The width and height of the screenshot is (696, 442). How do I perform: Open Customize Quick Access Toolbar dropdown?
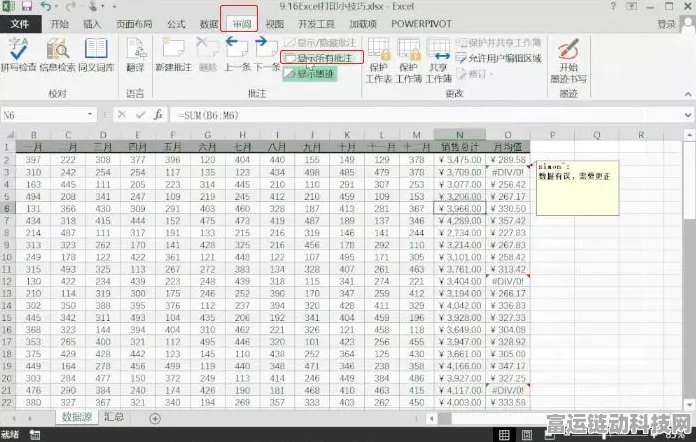tap(114, 7)
